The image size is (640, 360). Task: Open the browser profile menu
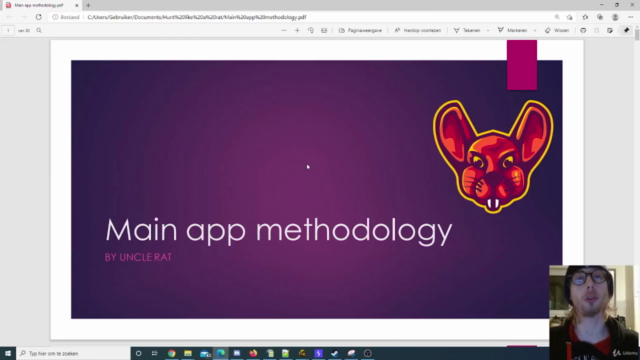click(615, 17)
